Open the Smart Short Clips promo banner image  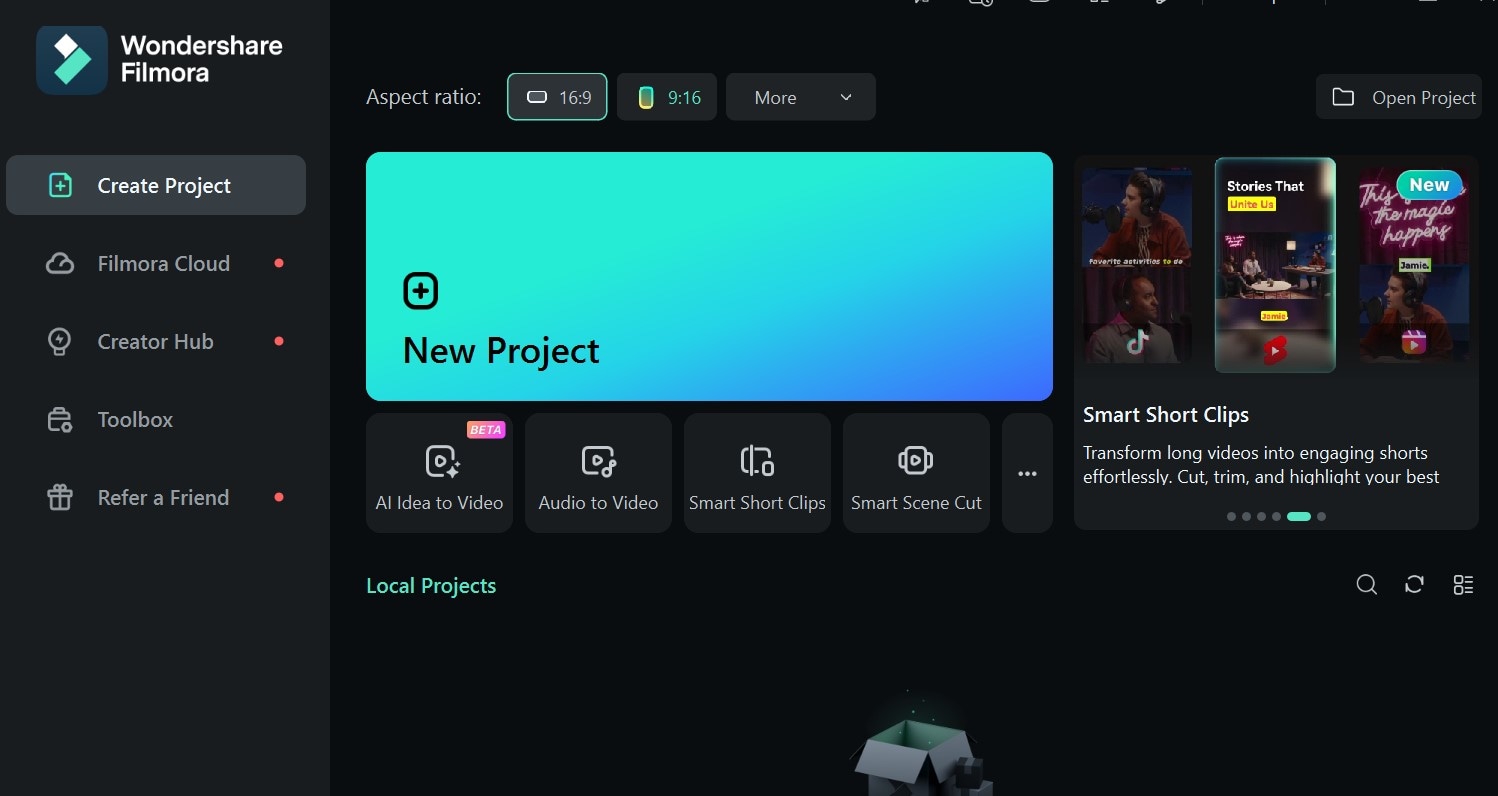[1276, 265]
